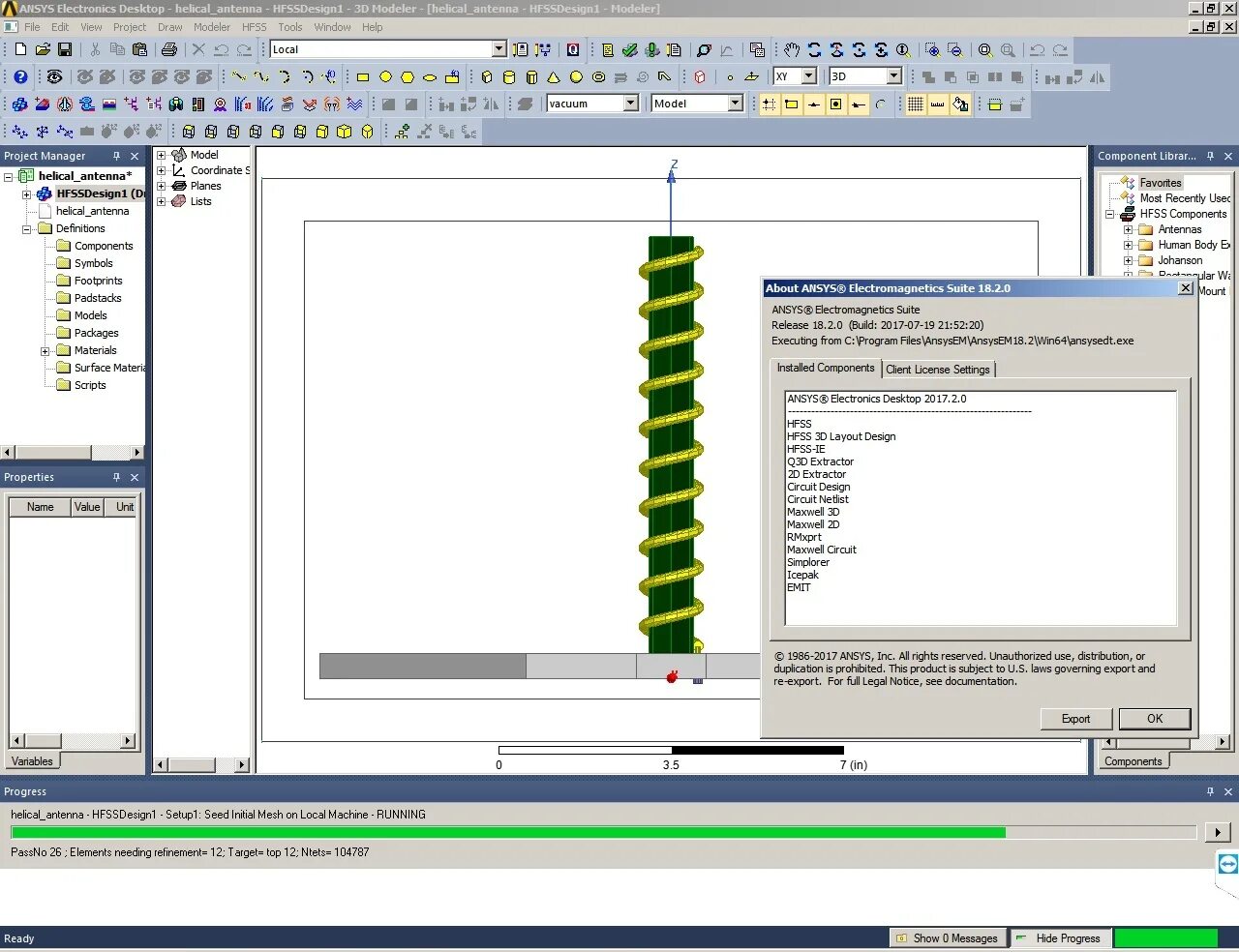Open the Modeler menu
Screen dimensions: 1239x952
click(x=212, y=27)
